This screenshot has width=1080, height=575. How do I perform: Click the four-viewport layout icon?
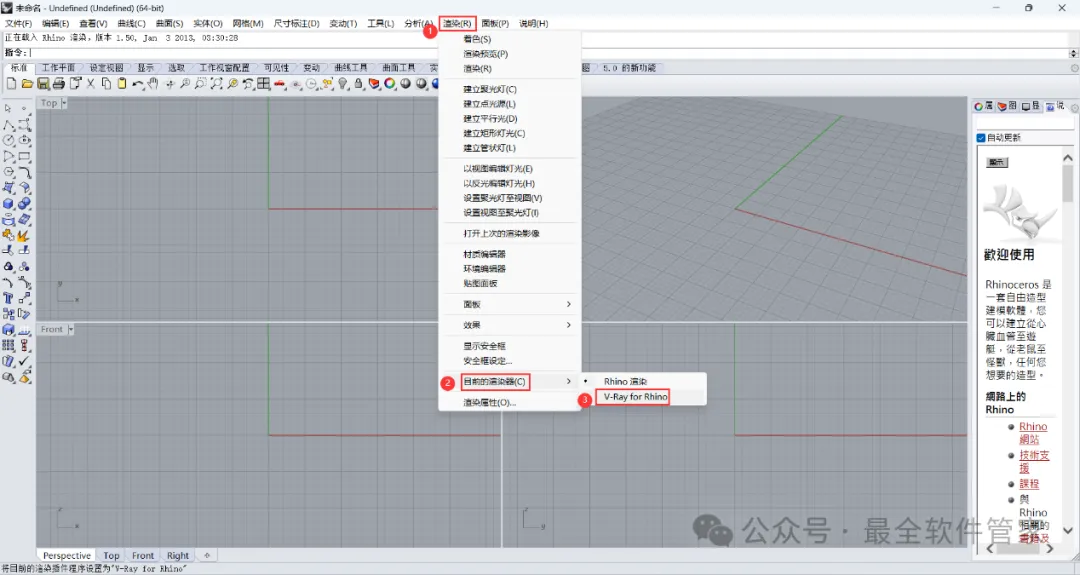pos(263,83)
